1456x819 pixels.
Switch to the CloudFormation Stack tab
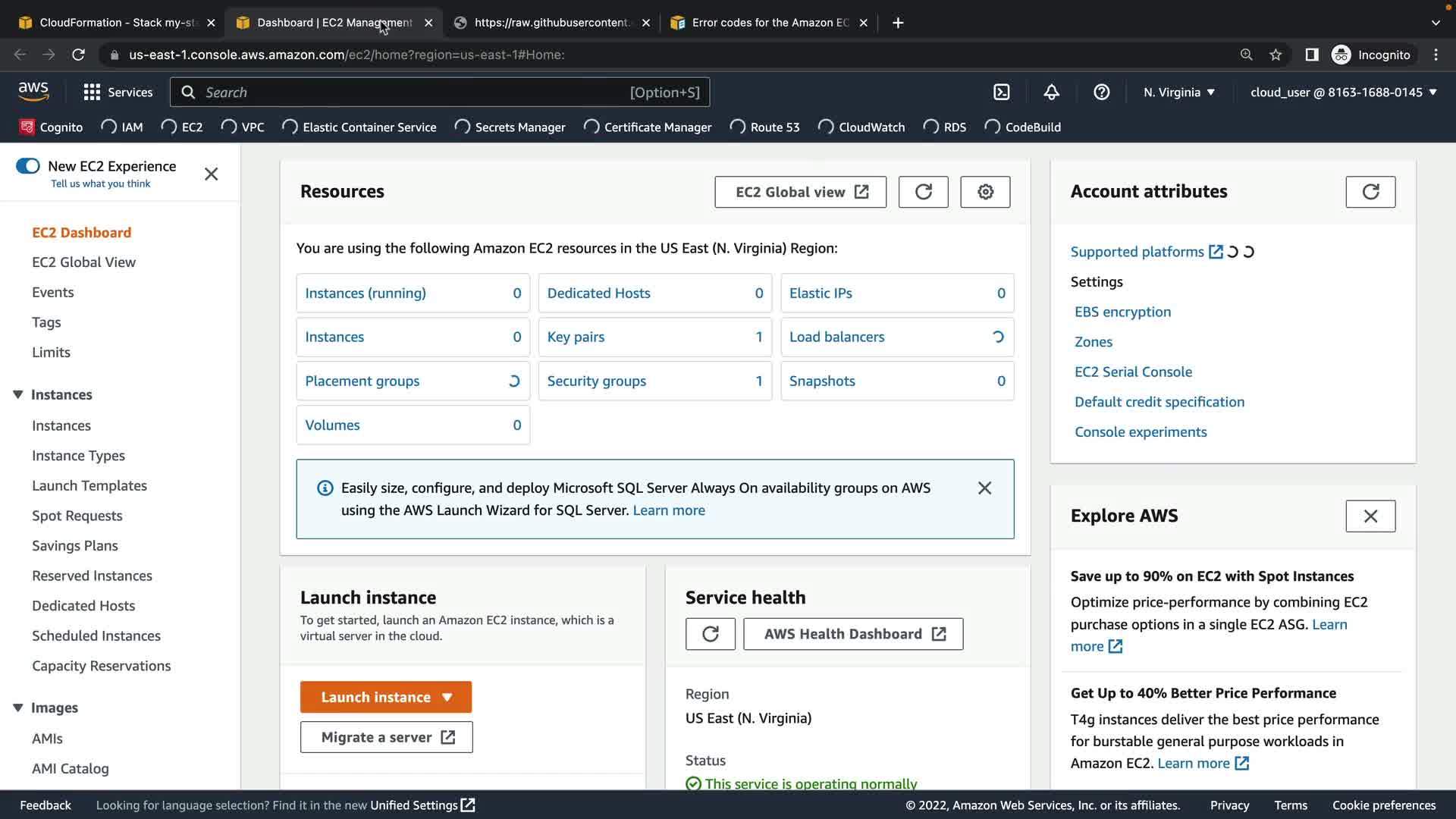coord(118,23)
